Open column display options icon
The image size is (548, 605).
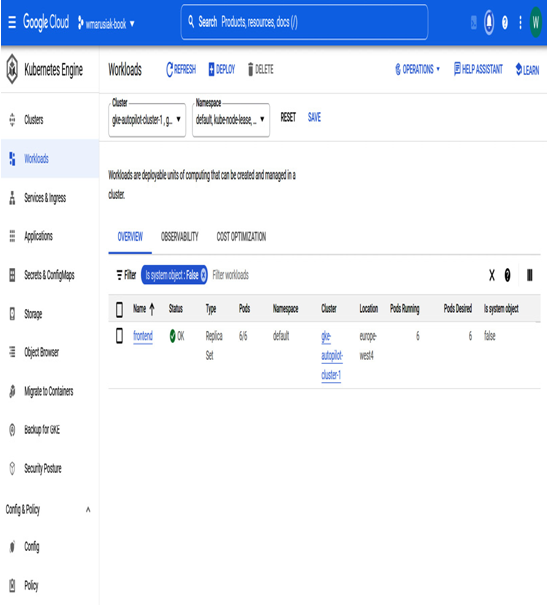pos(529,275)
